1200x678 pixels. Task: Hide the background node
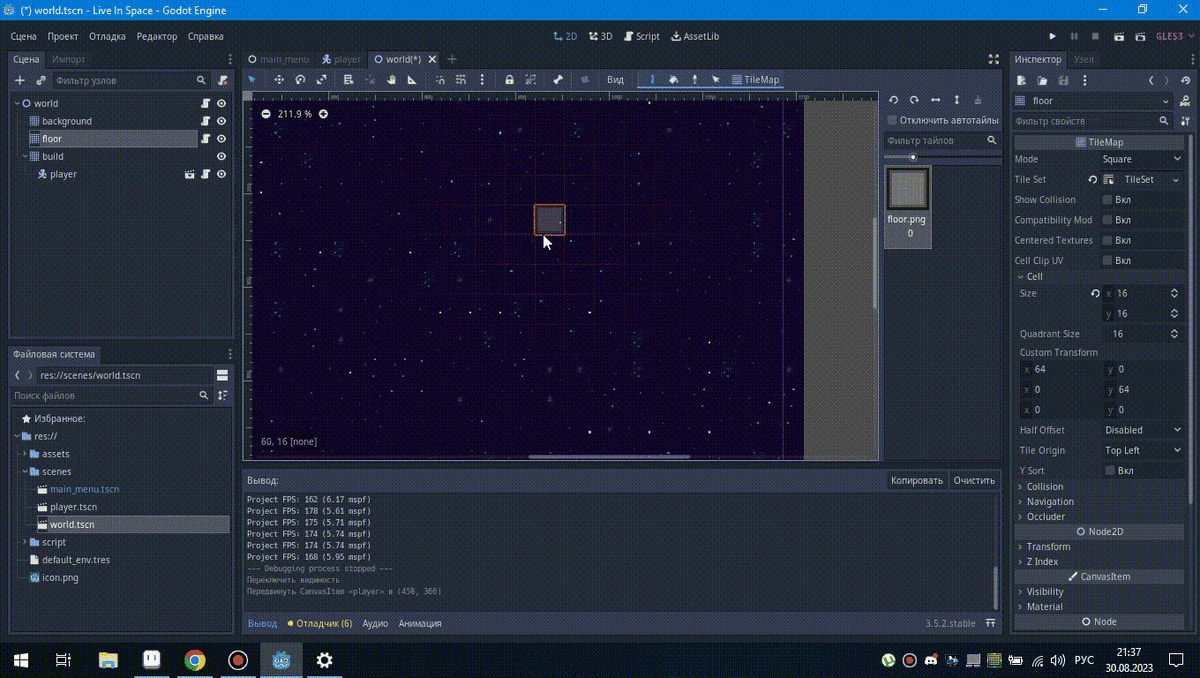[221, 121]
